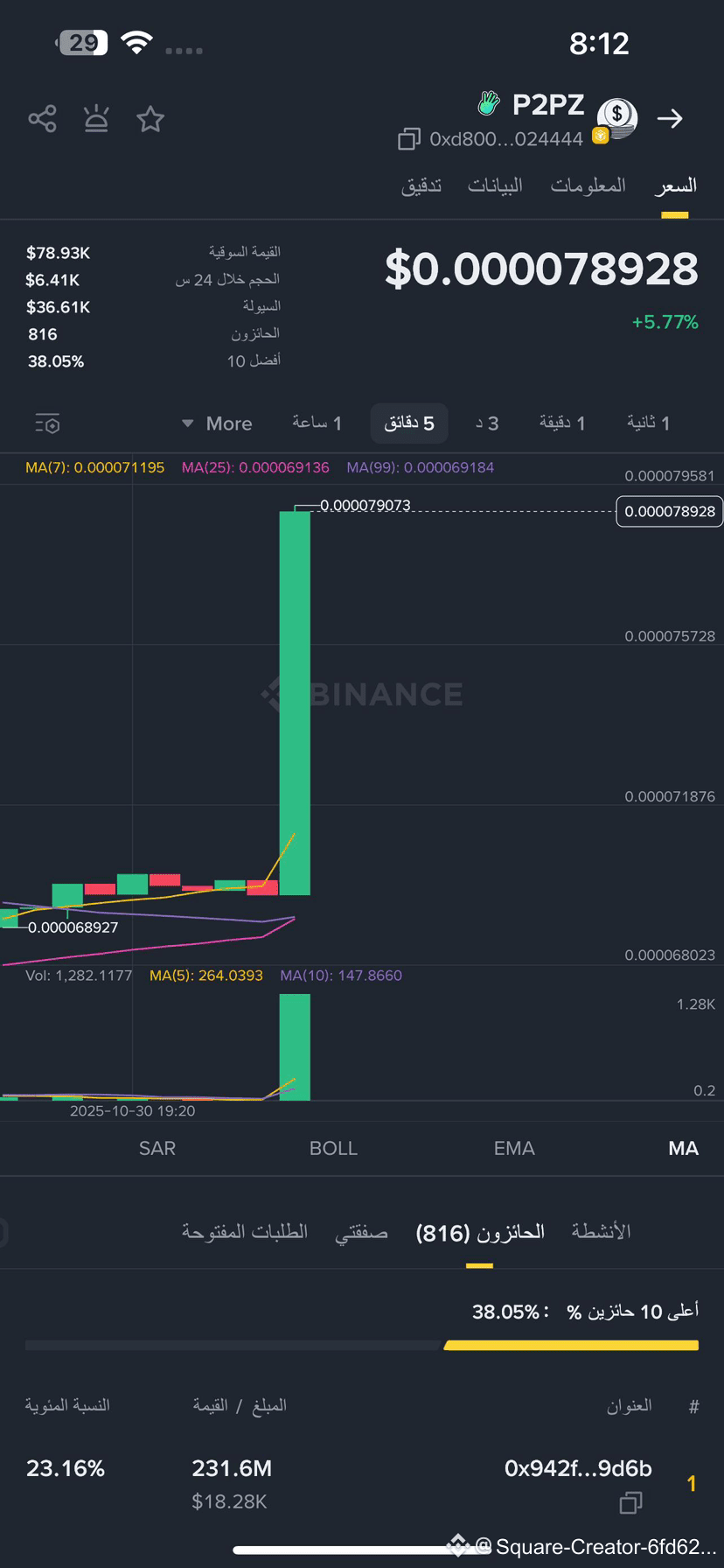The height and width of the screenshot is (1568, 724).
Task: Open الحائزون (816) tab
Action: coord(480,1232)
